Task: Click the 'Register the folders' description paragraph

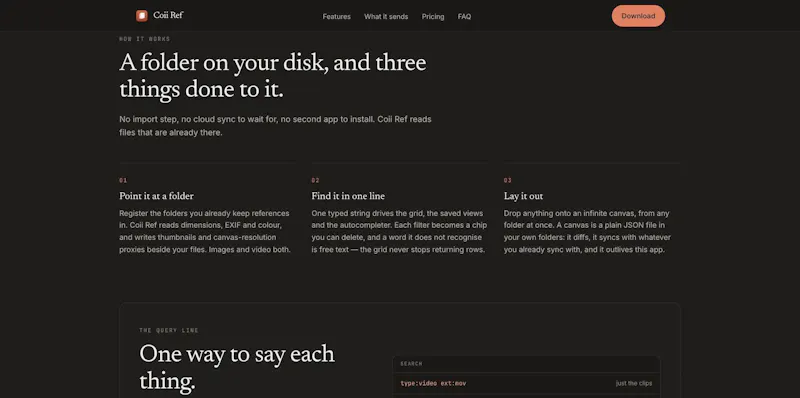Action: [205, 231]
